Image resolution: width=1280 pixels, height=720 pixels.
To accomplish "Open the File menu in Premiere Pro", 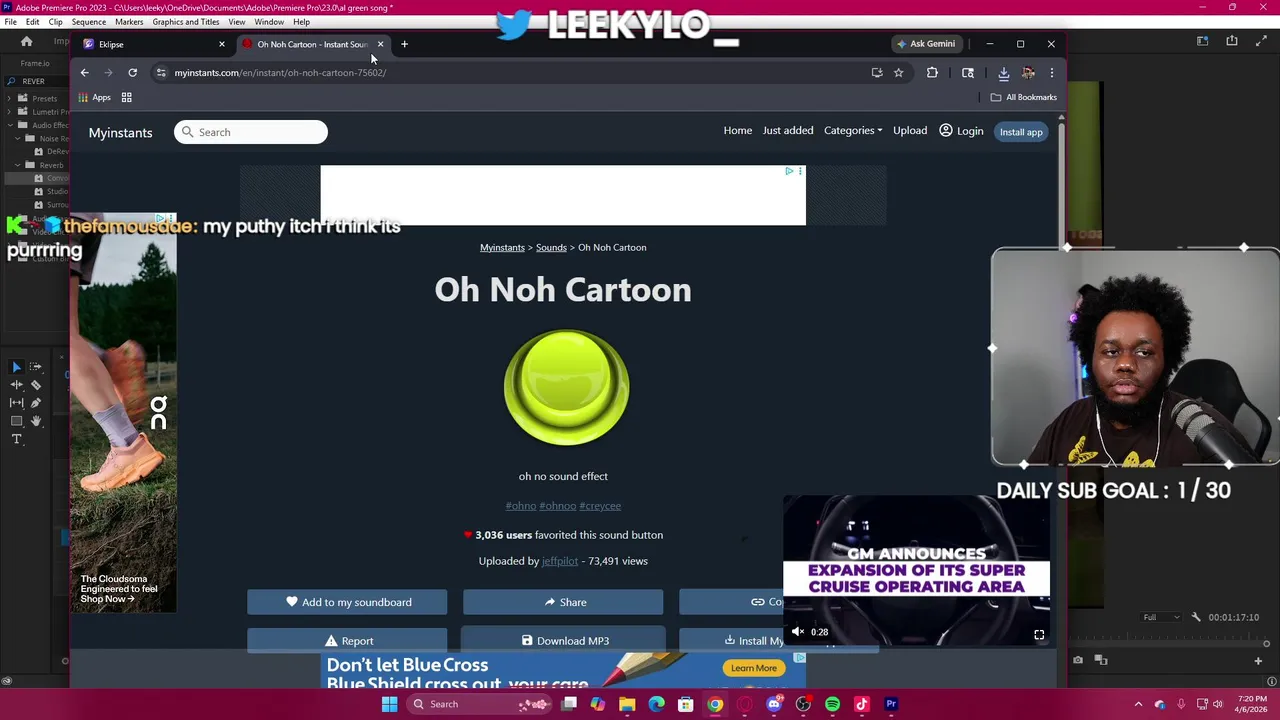I will click(10, 22).
